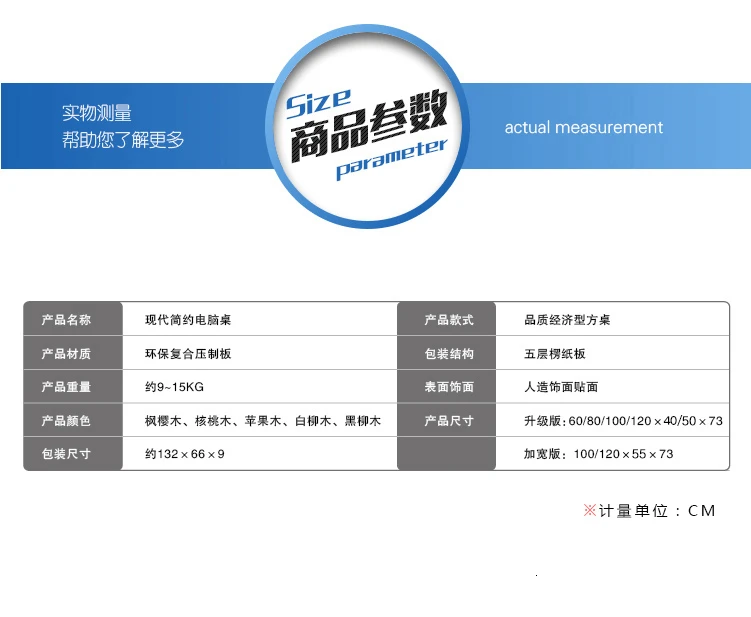Click the 产品款式 label cell
This screenshot has width=751, height=617.
[446, 319]
